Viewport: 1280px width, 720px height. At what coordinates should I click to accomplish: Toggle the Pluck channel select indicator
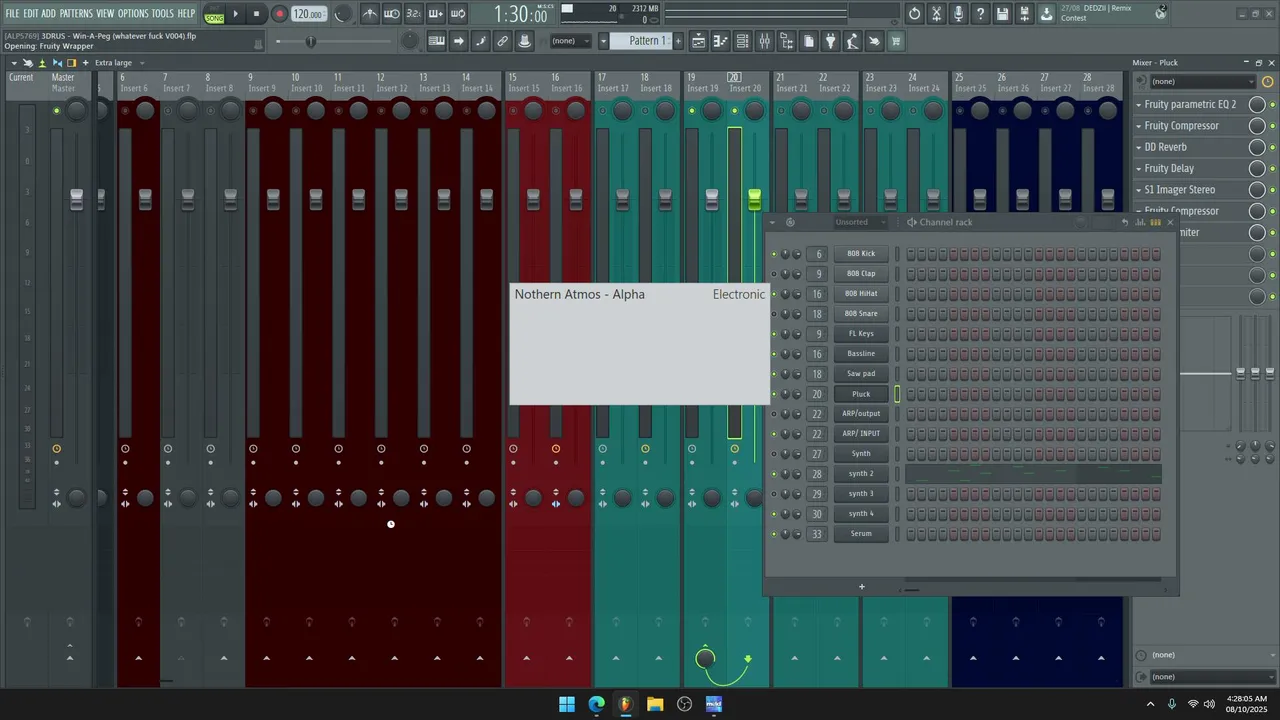pyautogui.click(x=897, y=394)
